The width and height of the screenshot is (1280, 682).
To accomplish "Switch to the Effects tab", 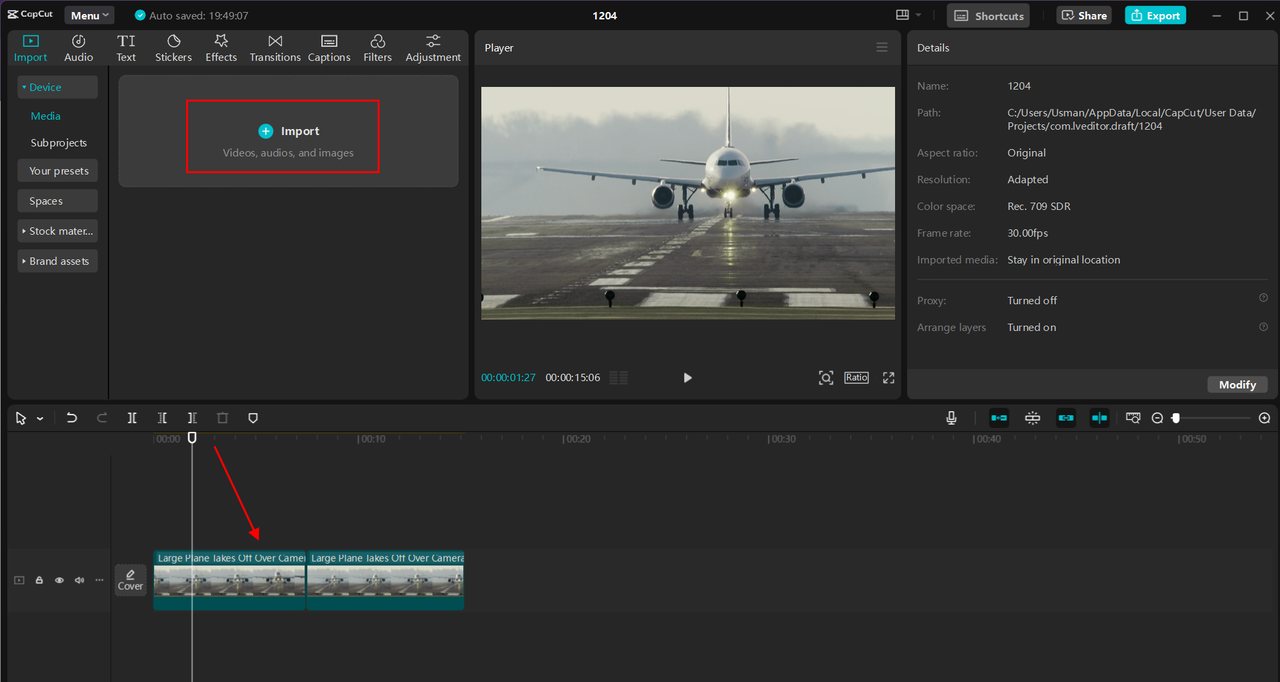I will tap(221, 48).
